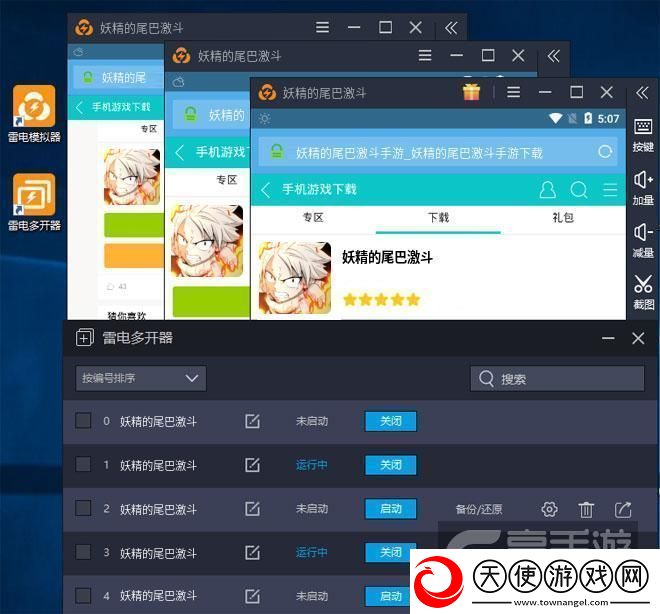
Task: Rename instance 0 with edit icon
Action: [x=252, y=421]
